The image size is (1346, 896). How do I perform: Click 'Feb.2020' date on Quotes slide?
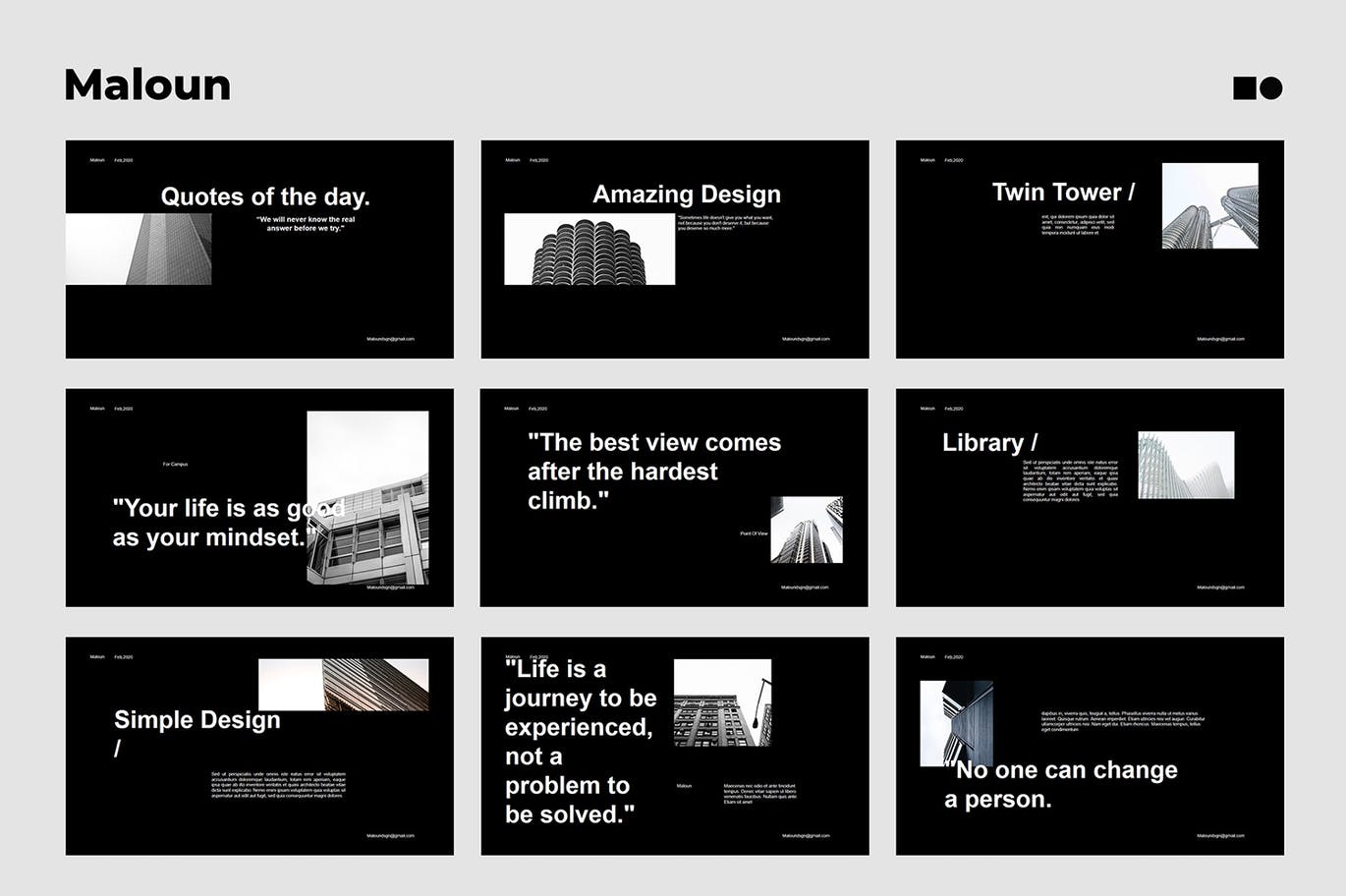[x=124, y=160]
